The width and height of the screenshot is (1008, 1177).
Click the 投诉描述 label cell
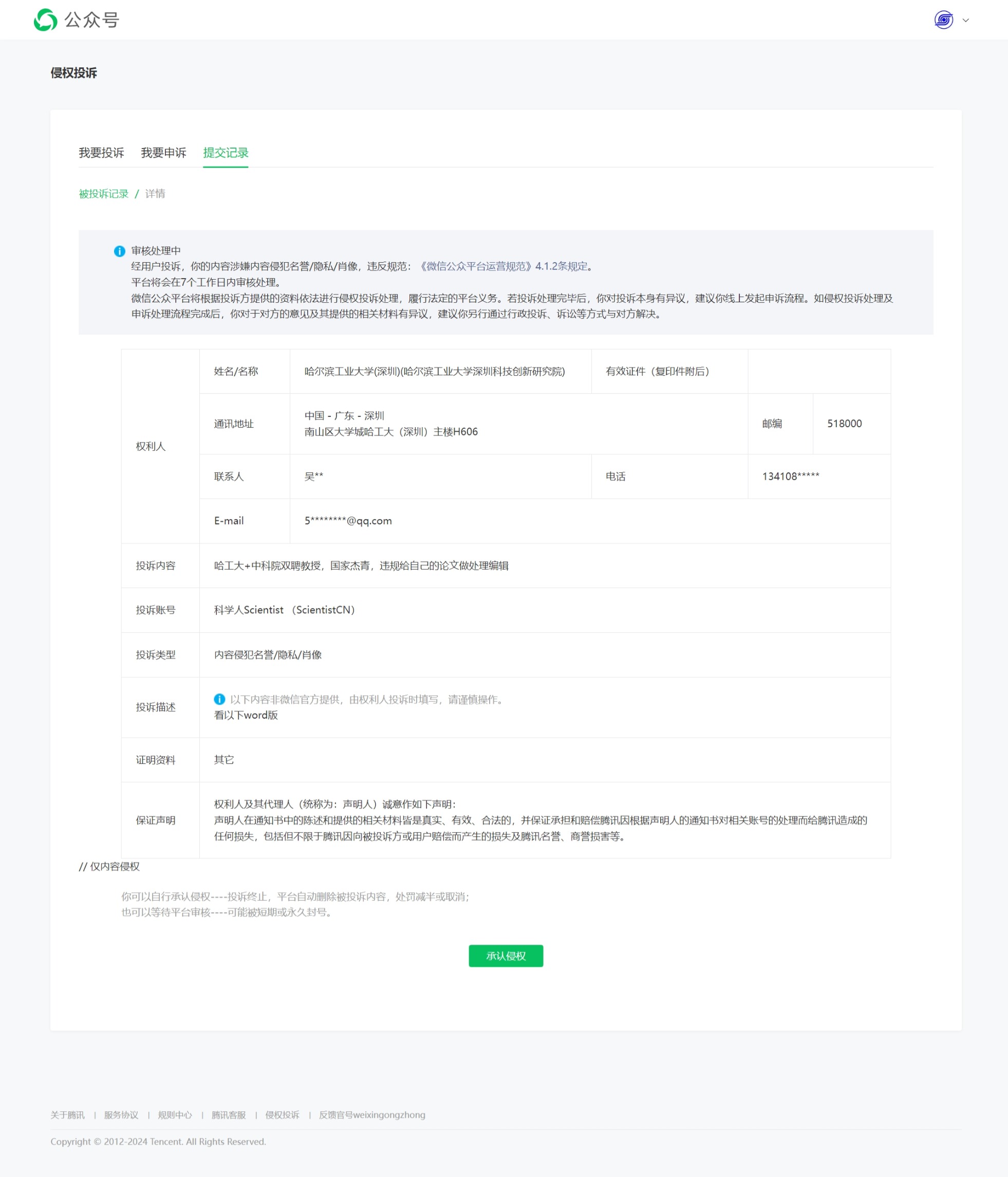[160, 707]
